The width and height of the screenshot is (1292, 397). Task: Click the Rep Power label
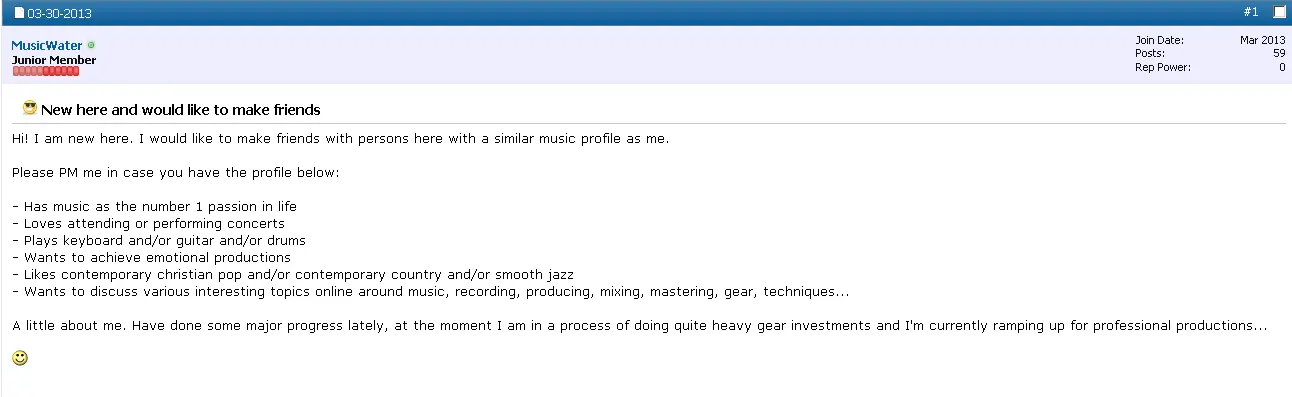coord(1163,67)
